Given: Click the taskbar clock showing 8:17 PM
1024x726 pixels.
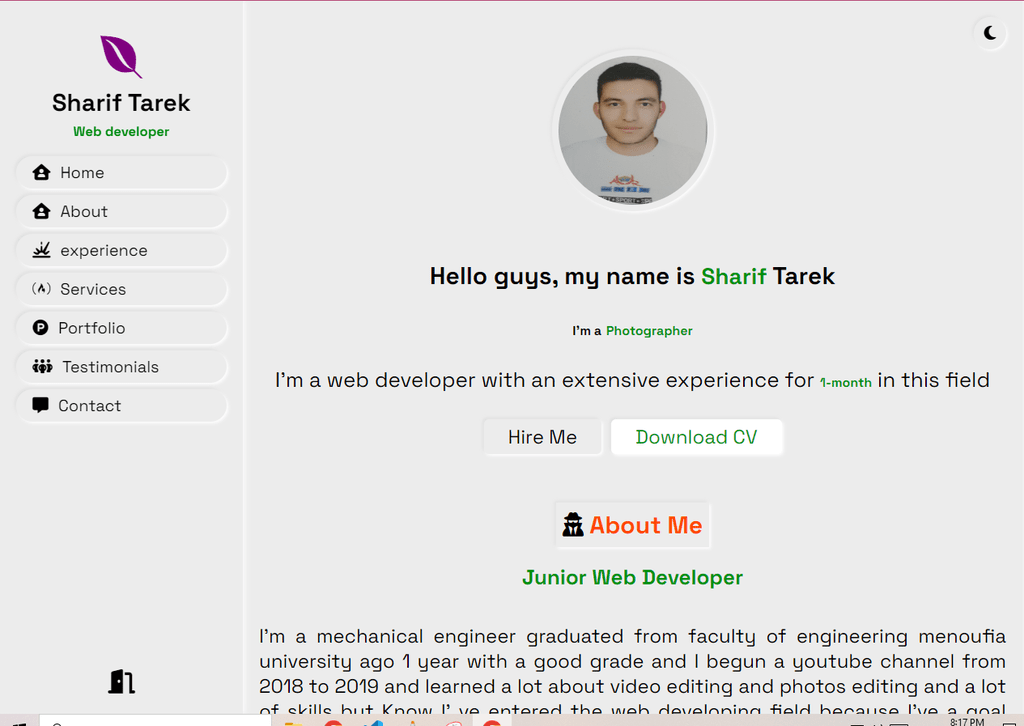Looking at the screenshot, I should pos(967,721).
